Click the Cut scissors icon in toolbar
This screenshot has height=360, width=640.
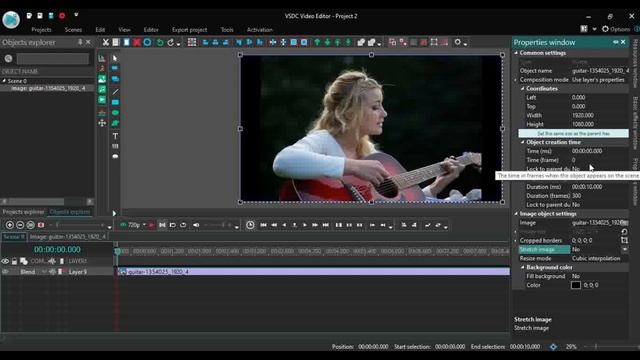pos(106,42)
